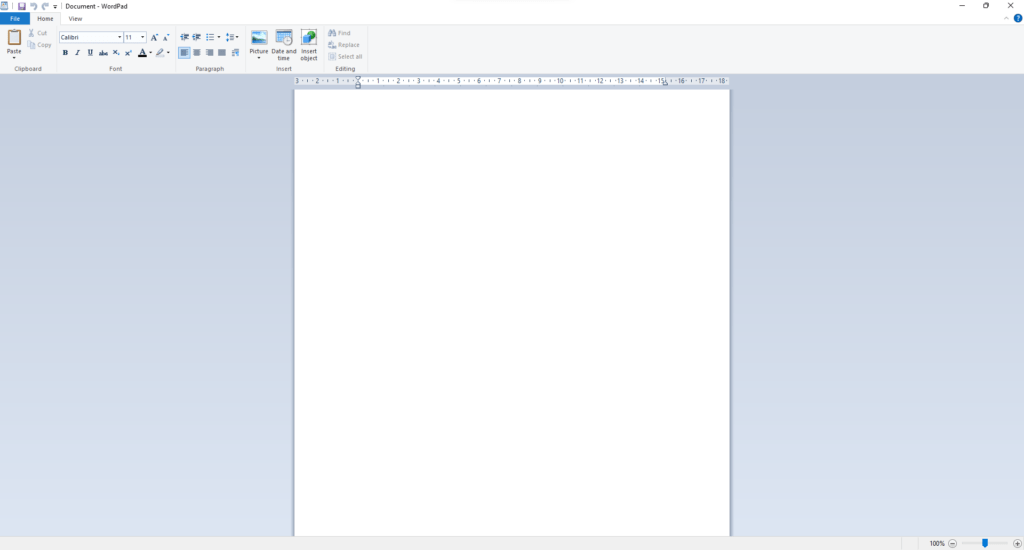Open the font size dropdown
The height and width of the screenshot is (550, 1024).
(x=143, y=37)
